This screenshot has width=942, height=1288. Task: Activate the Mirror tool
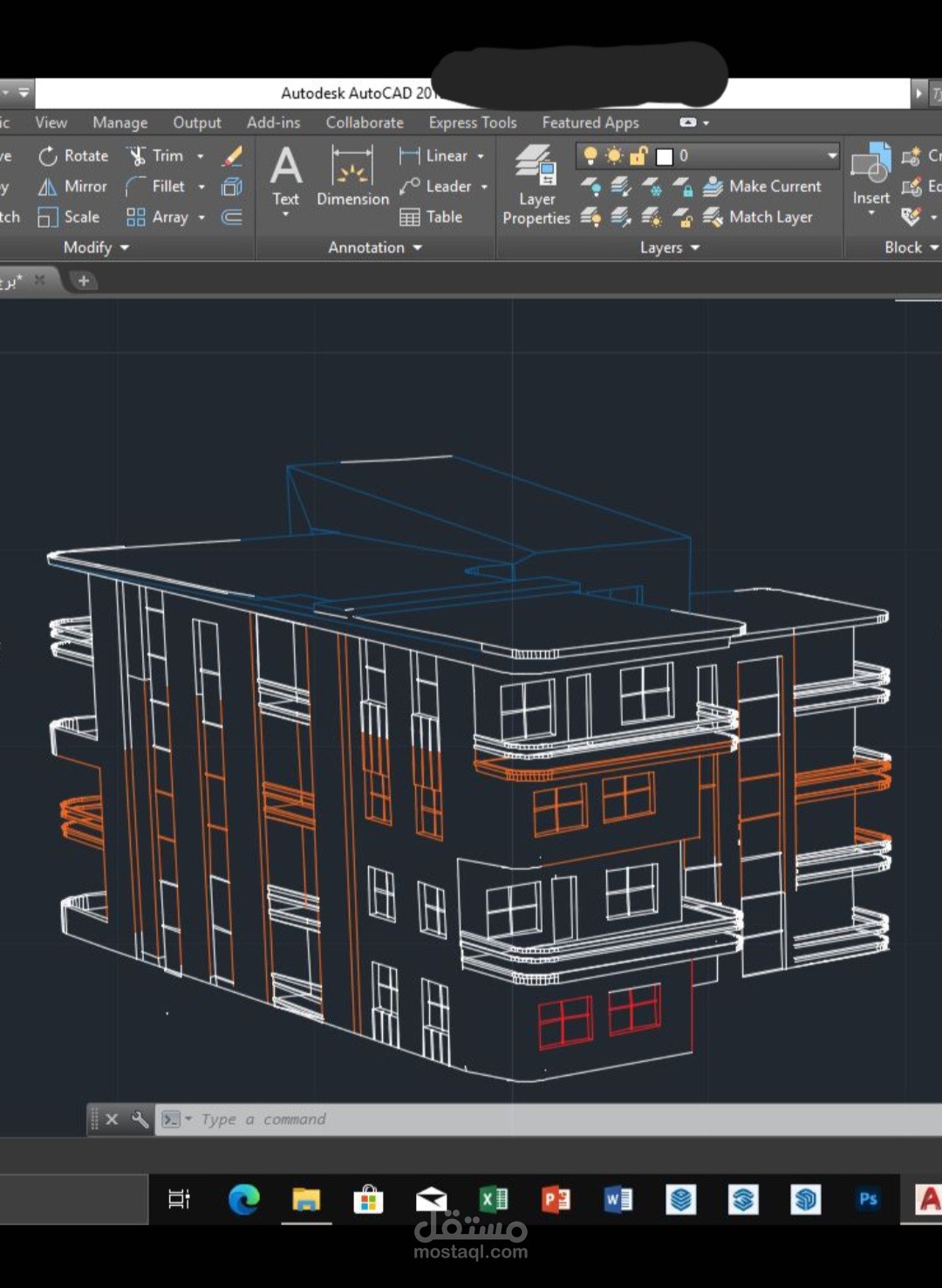72,187
